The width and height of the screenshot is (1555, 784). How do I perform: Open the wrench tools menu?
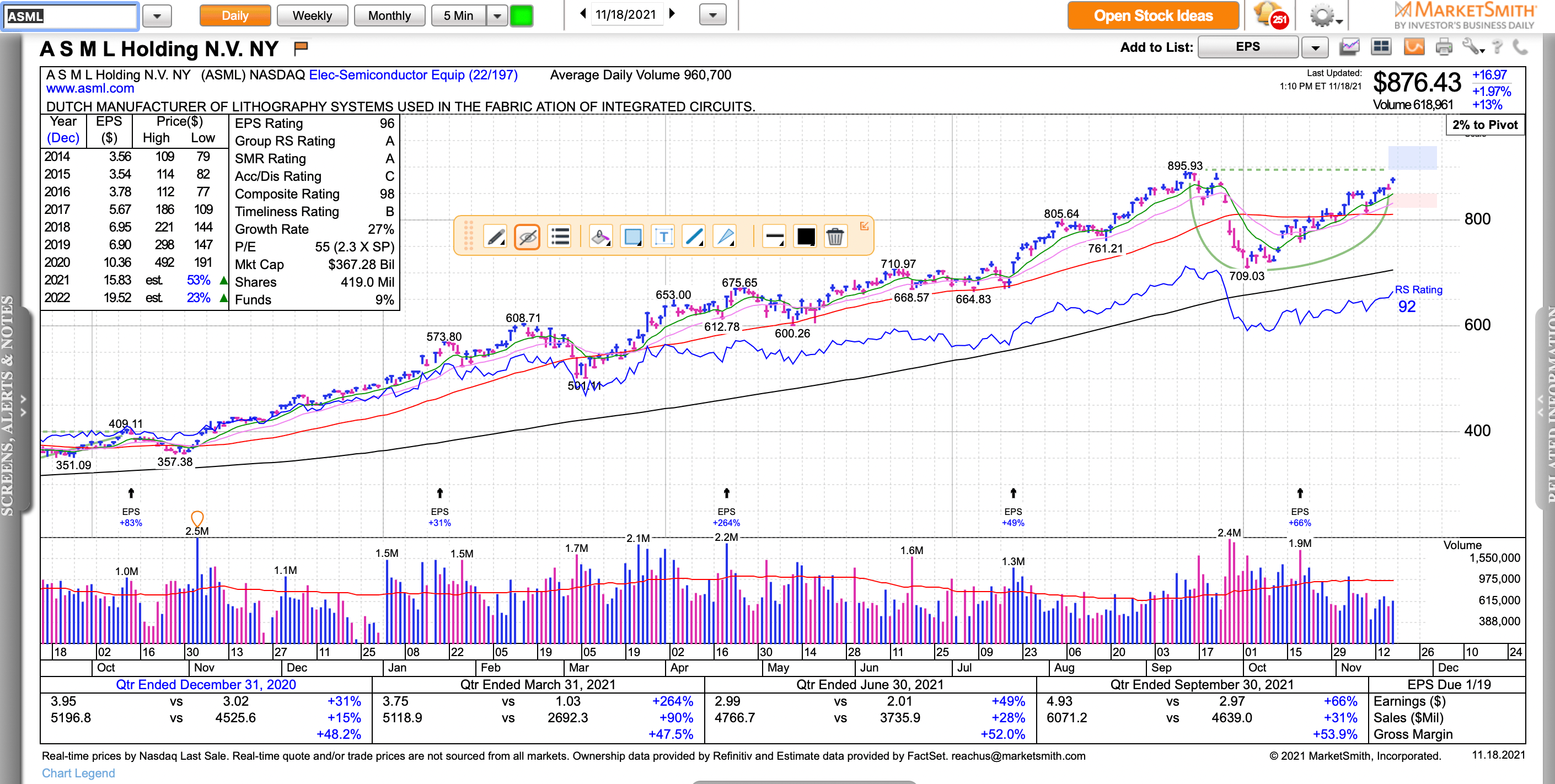[x=1473, y=46]
